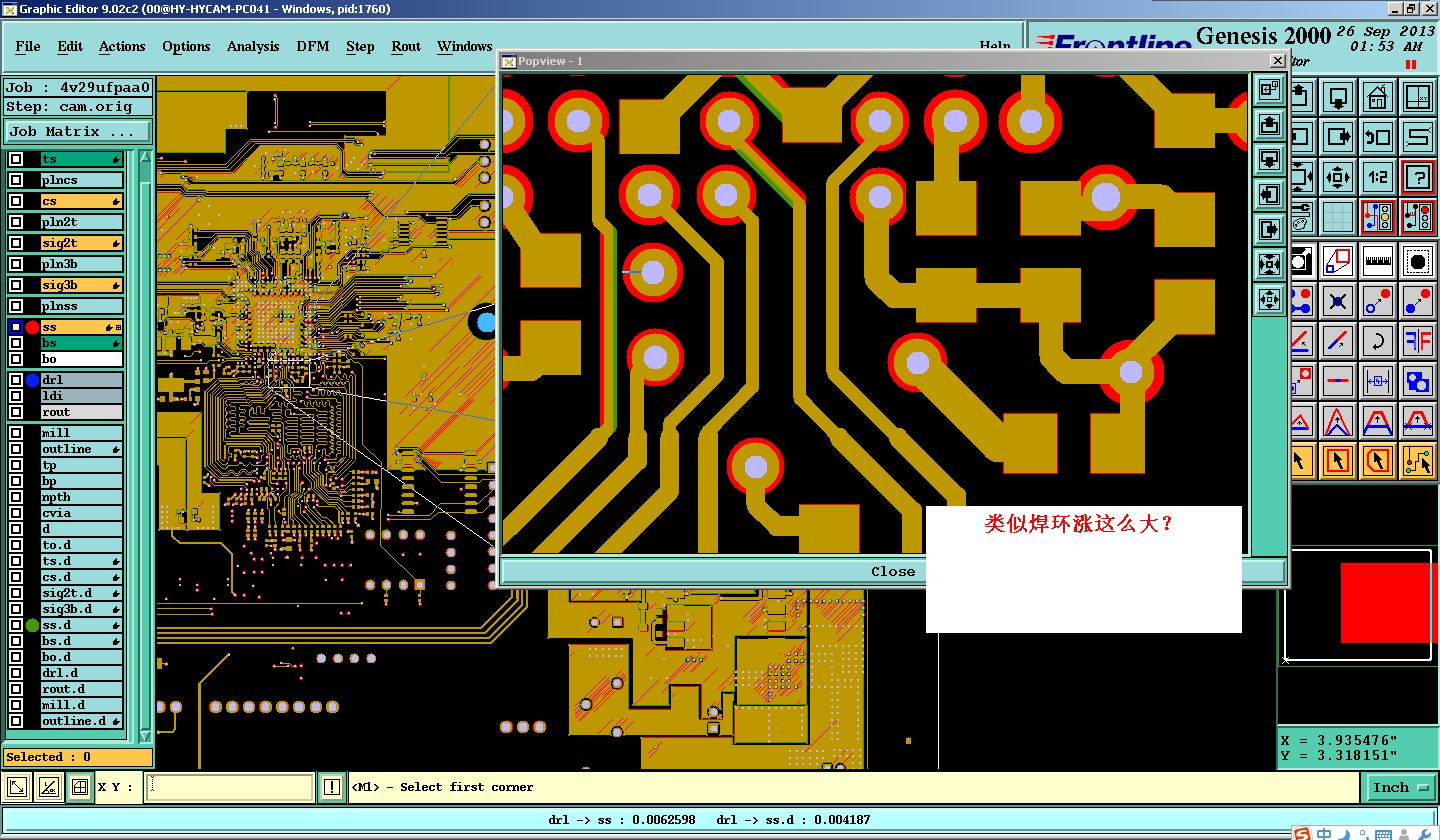This screenshot has width=1440, height=840.
Task: Select the bo layer name
Action: pyautogui.click(x=81, y=359)
